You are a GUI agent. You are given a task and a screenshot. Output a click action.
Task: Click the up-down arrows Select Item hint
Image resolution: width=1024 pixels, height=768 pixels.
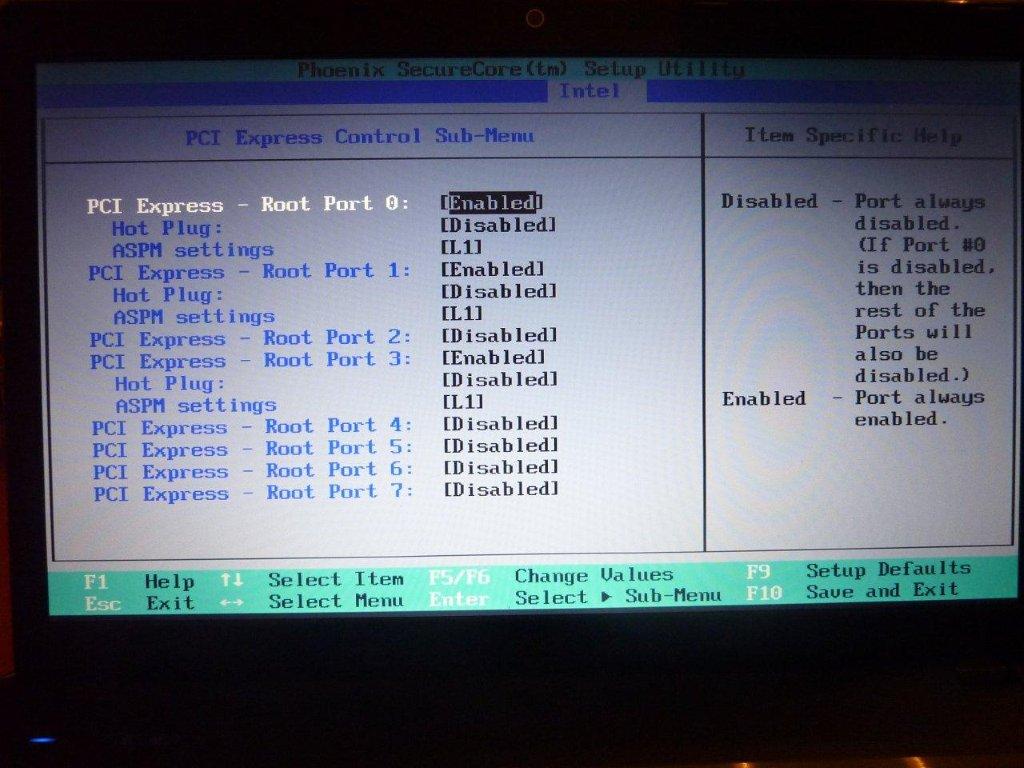coord(312,579)
